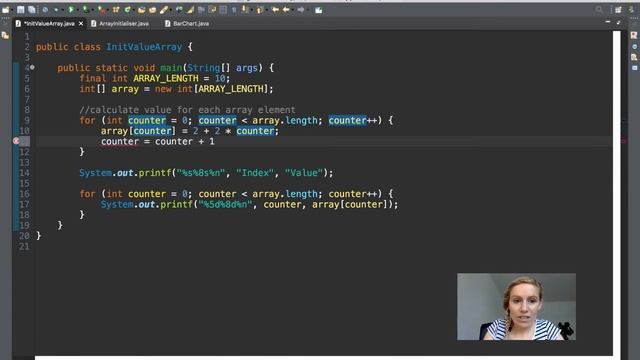Viewport: 640px width, 360px height.
Task: Click 'new int[ARRAY_LENGTH]' expression
Action: 211,89
